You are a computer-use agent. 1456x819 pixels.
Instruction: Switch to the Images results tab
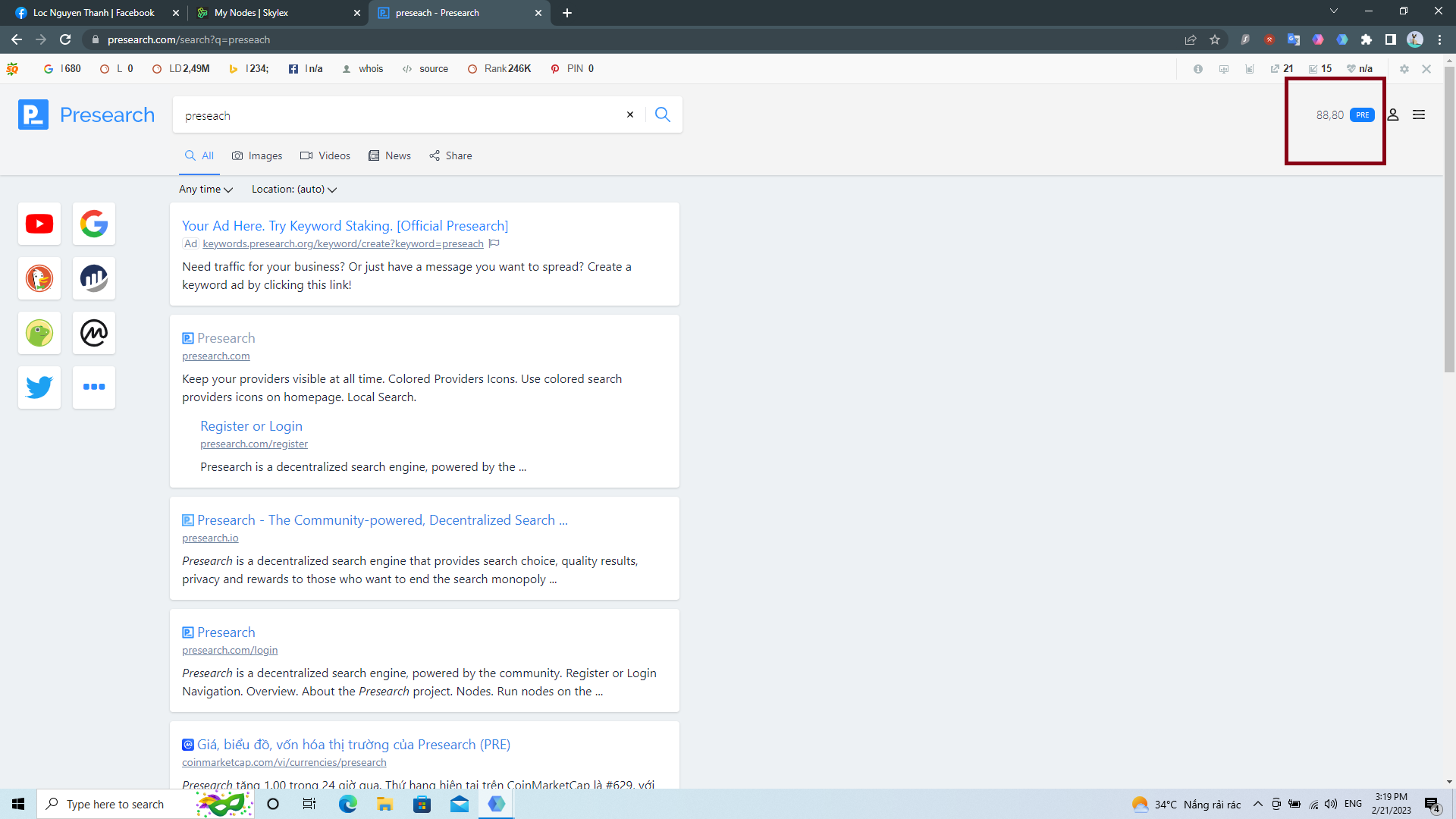tap(257, 155)
